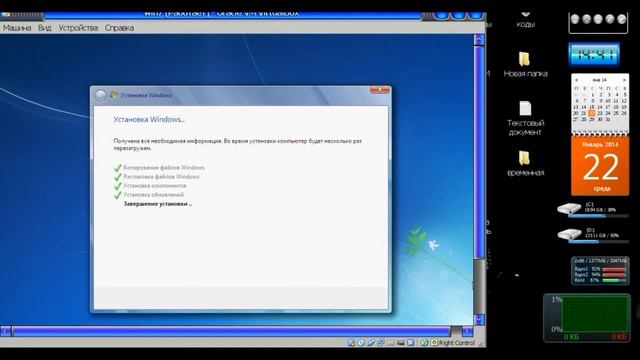Click the Распаковка файлов Windows step
640x360 pixels.
(162, 177)
